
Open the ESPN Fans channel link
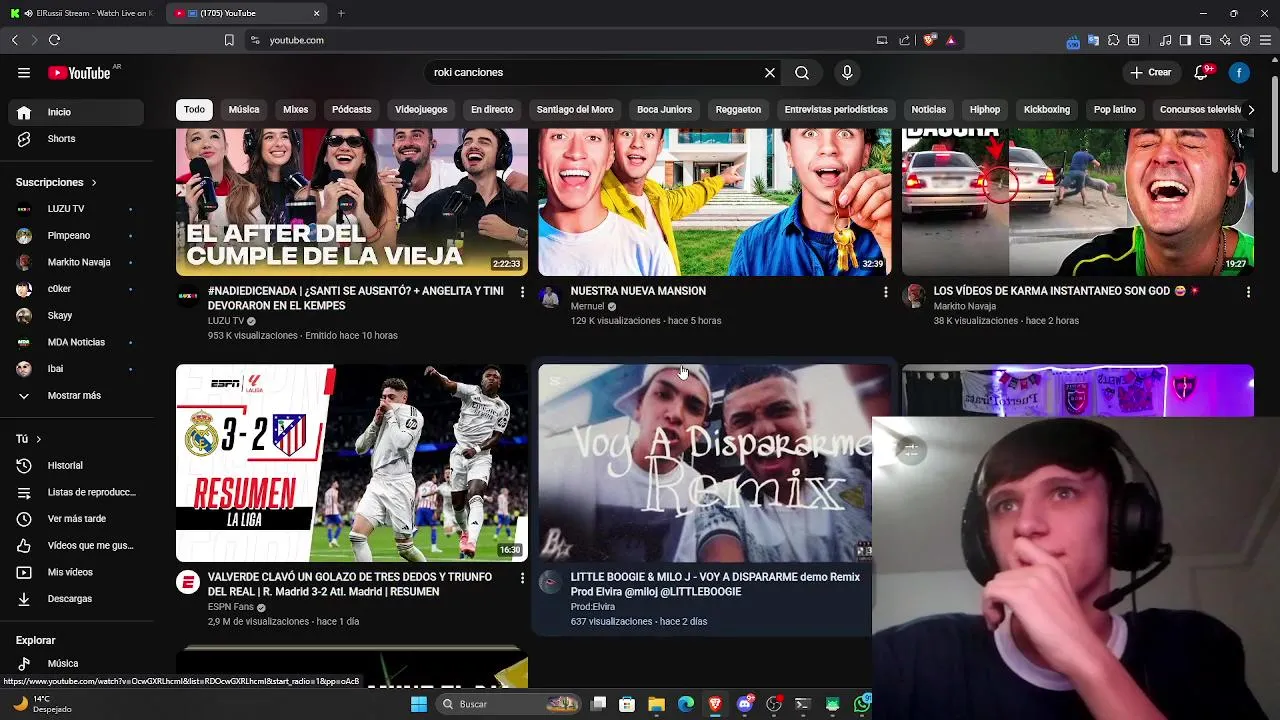[x=231, y=607]
